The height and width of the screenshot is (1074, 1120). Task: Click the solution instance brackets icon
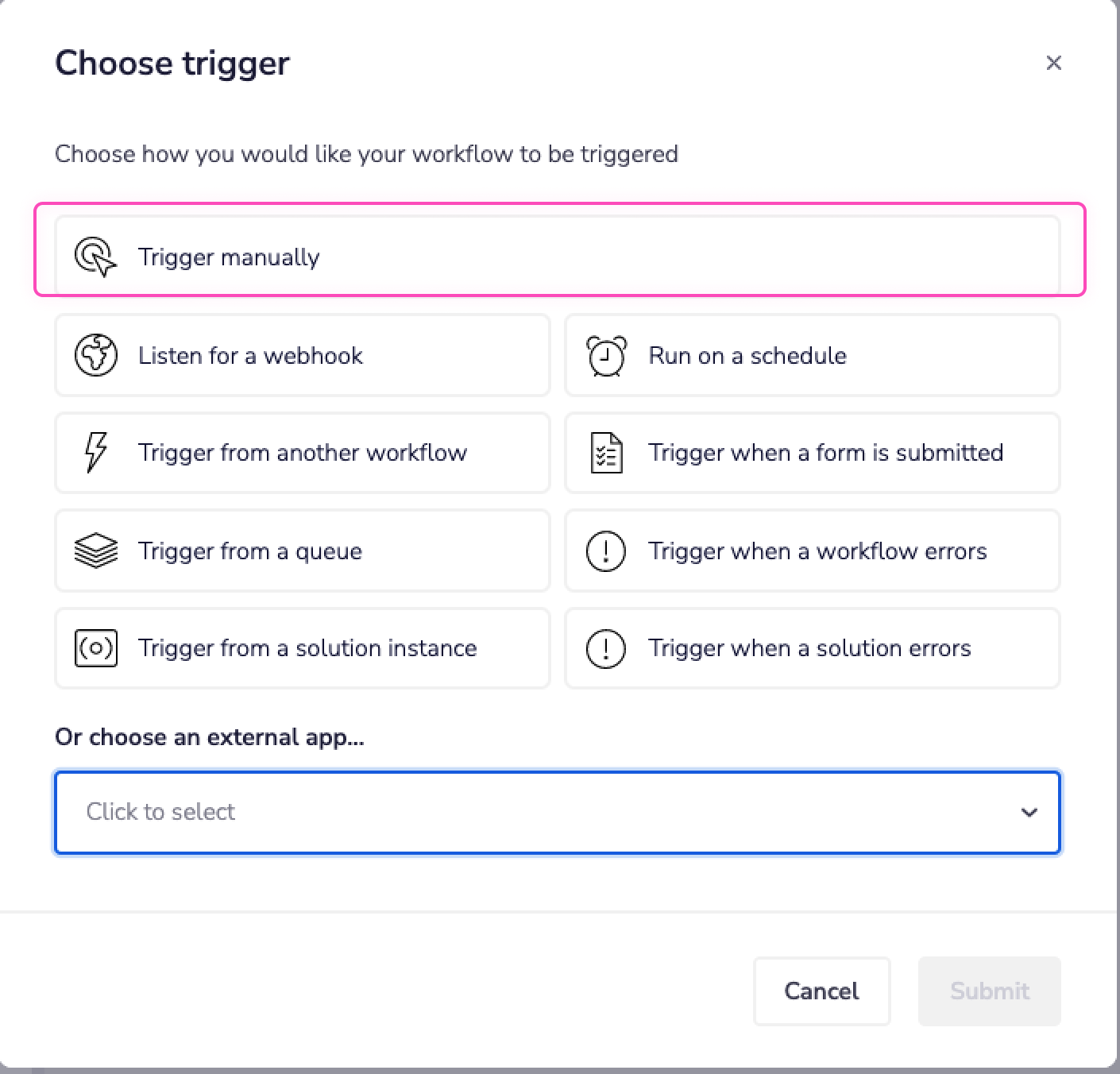95,648
